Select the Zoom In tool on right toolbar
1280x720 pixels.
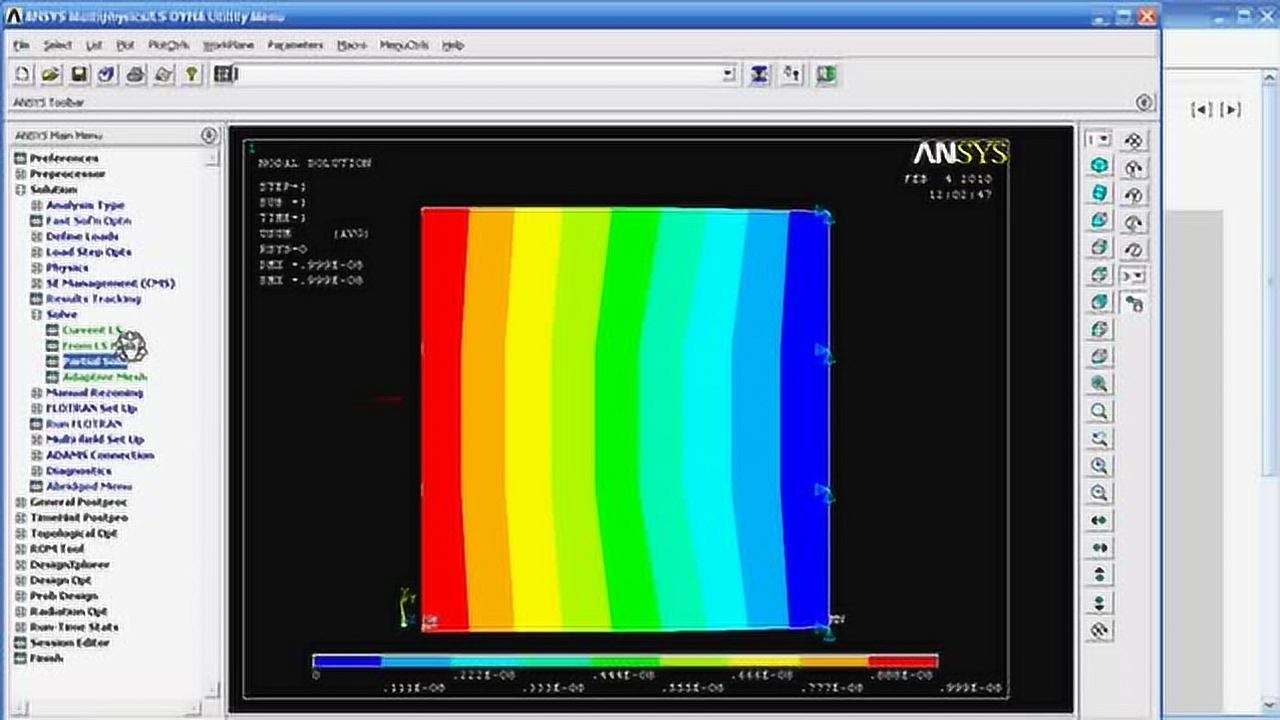(1097, 467)
